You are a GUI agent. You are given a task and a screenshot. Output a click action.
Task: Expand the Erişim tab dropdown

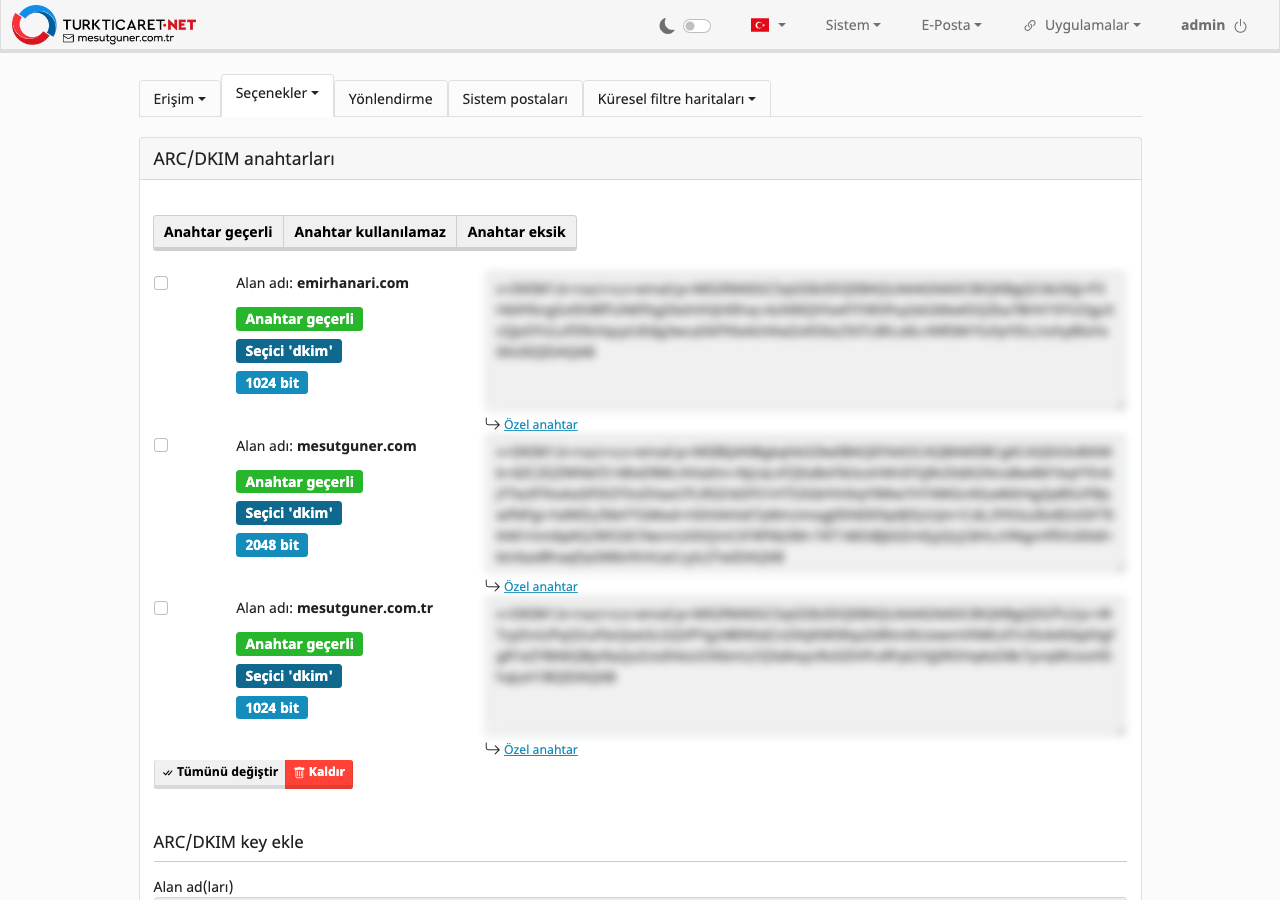click(x=180, y=99)
